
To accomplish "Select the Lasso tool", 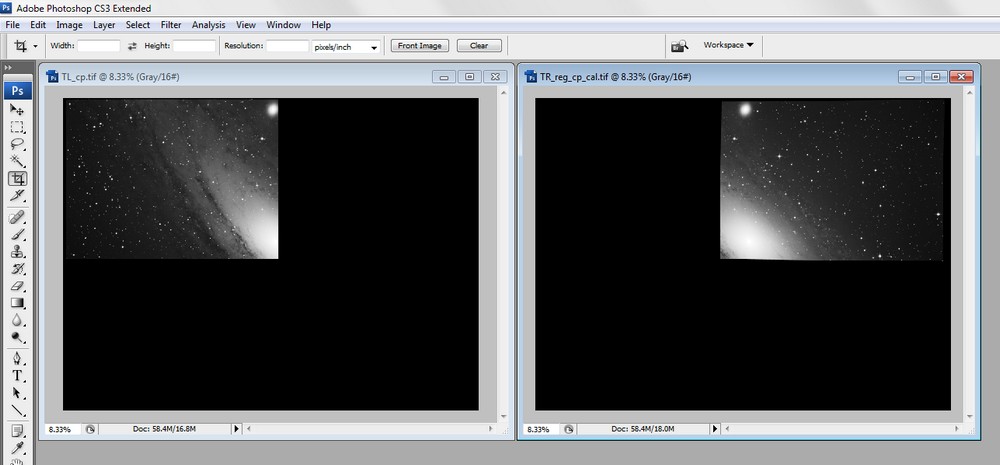I will [17, 144].
